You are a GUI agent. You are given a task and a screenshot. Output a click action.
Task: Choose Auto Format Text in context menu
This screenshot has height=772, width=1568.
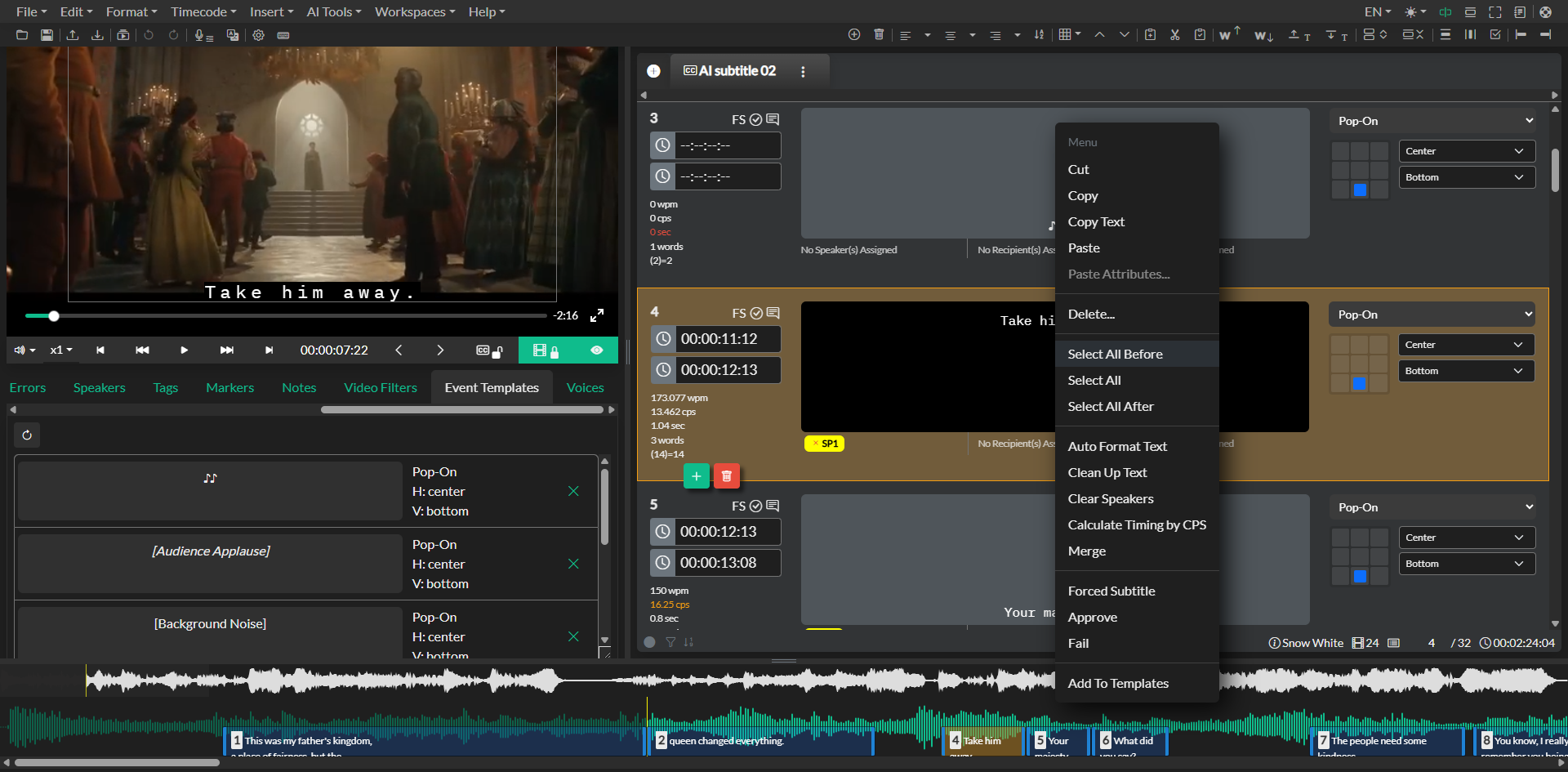tap(1137, 446)
